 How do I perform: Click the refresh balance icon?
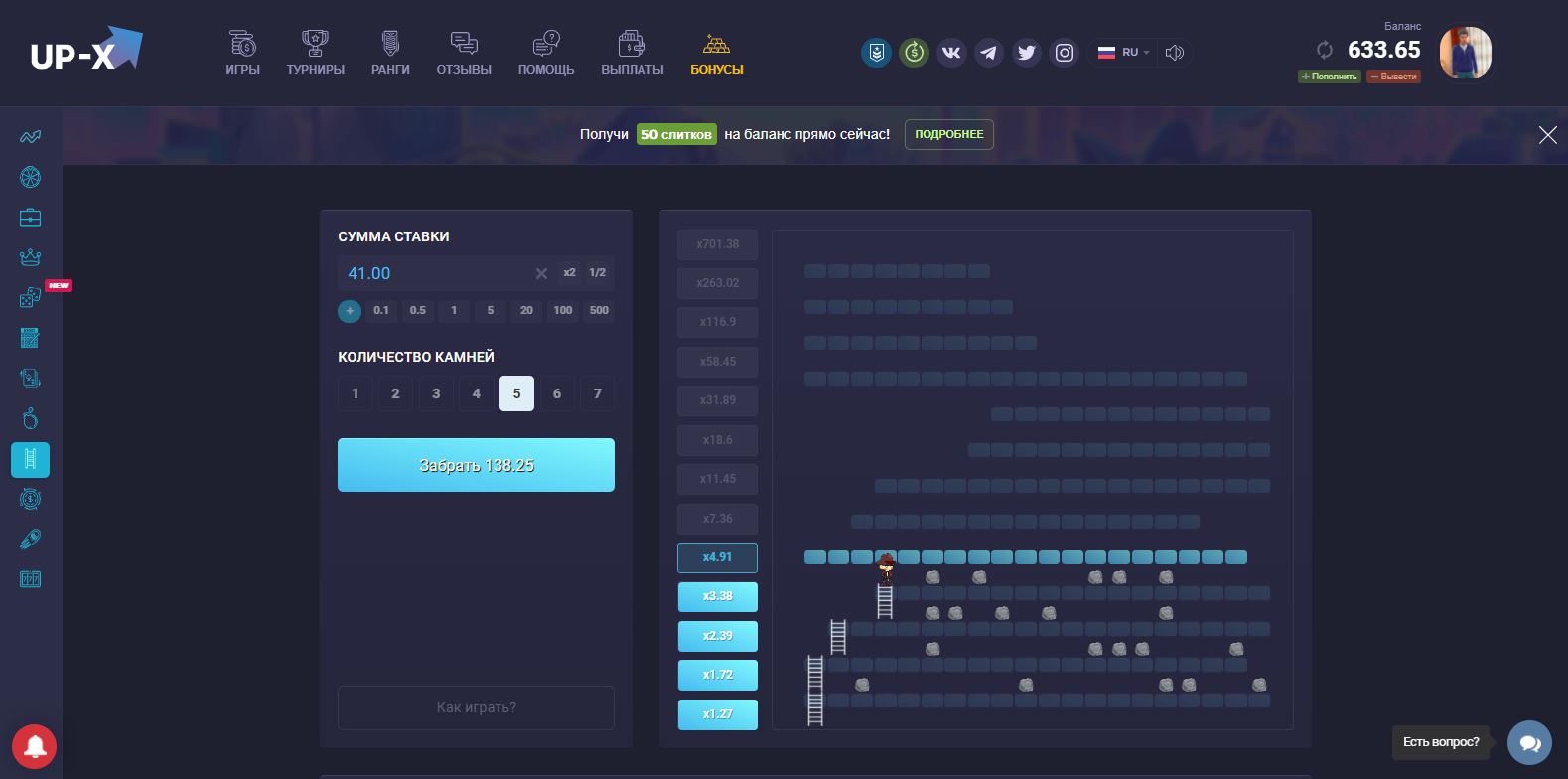tap(1324, 50)
